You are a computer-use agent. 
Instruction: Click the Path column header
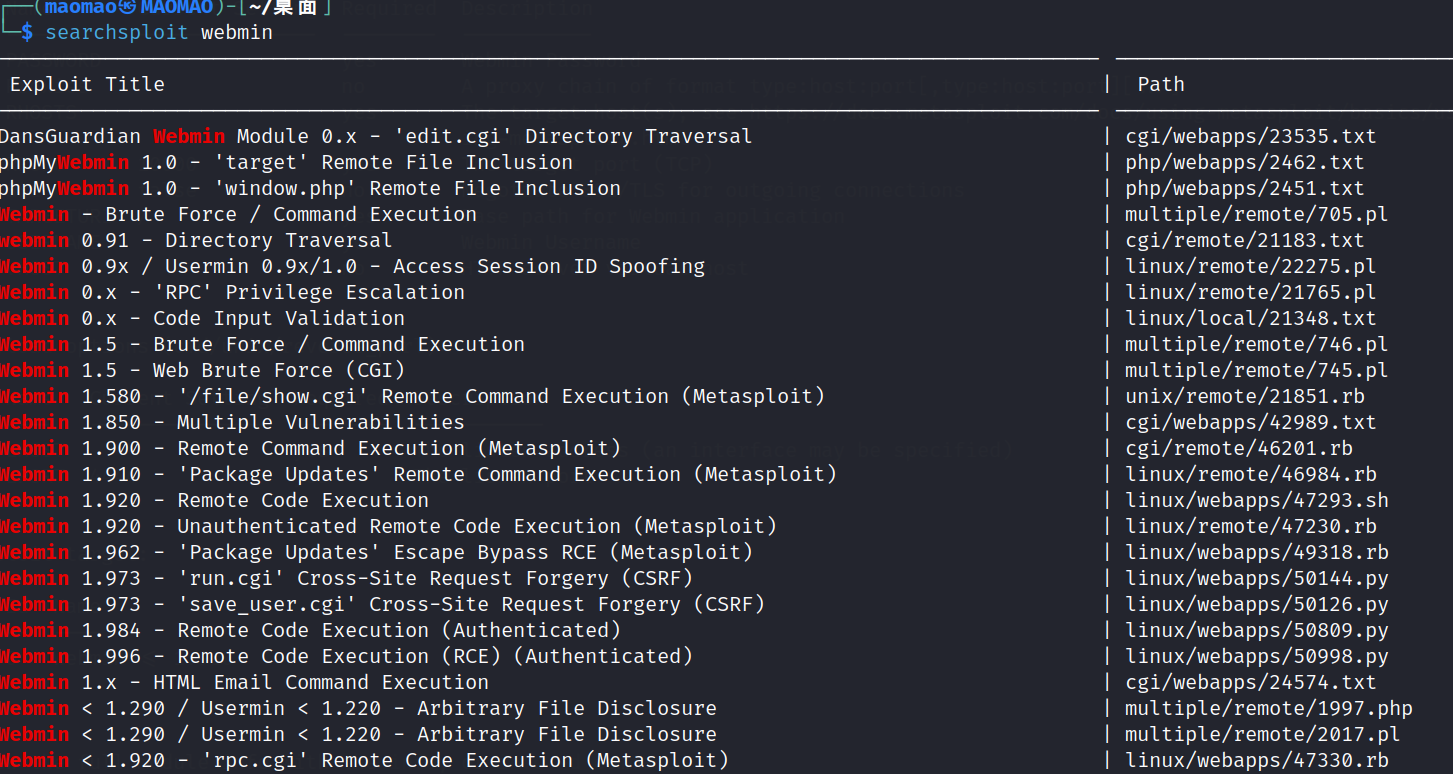(x=1161, y=85)
